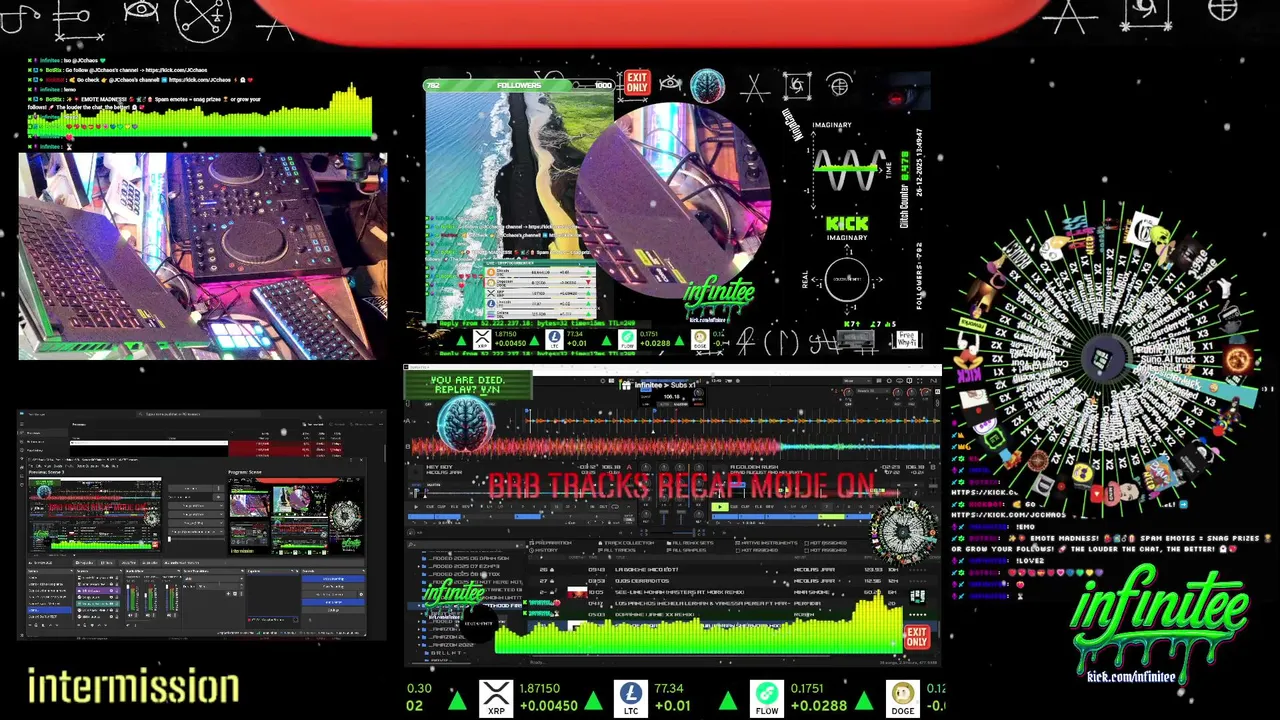1280x720 pixels.
Task: Expand the '_AMAZON 2022' folder in the Traktor tree
Action: pyautogui.click(x=447, y=645)
